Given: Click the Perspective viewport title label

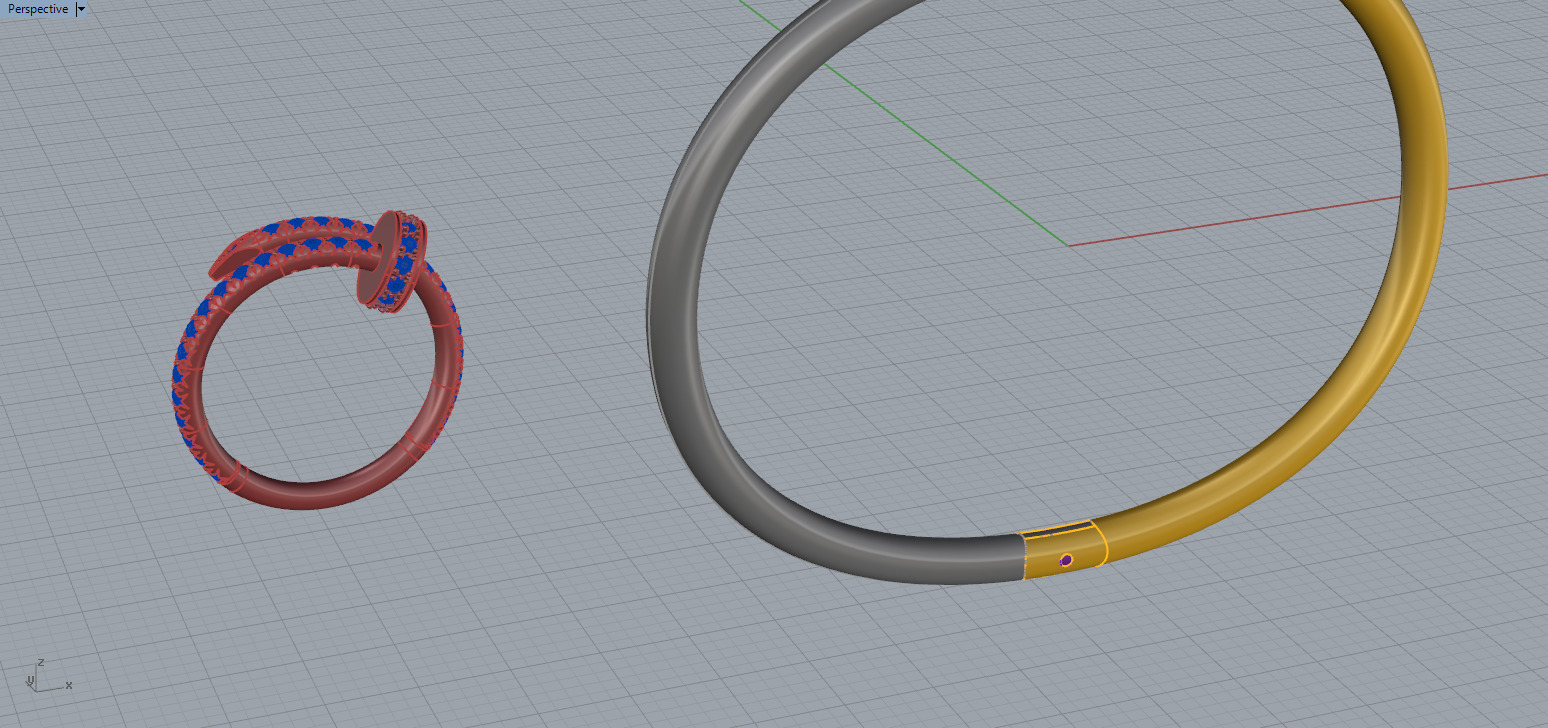Looking at the screenshot, I should click(x=38, y=9).
